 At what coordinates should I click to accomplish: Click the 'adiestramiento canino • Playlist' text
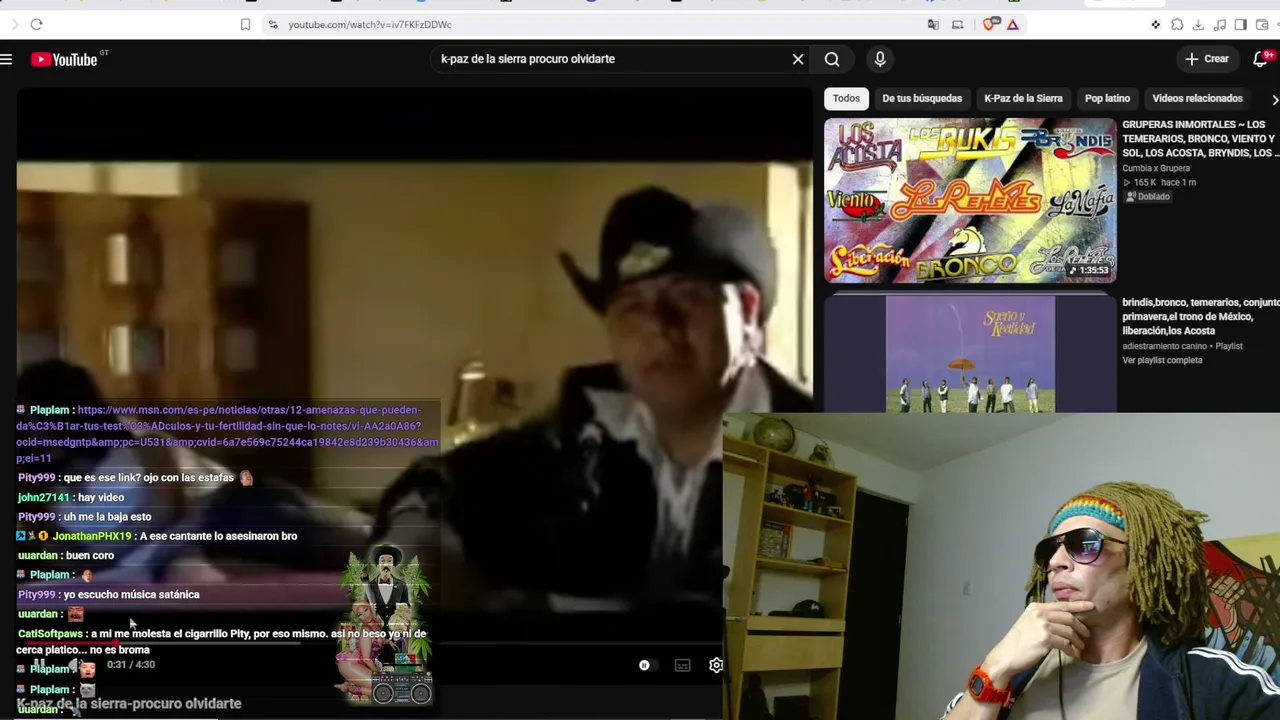1182,346
